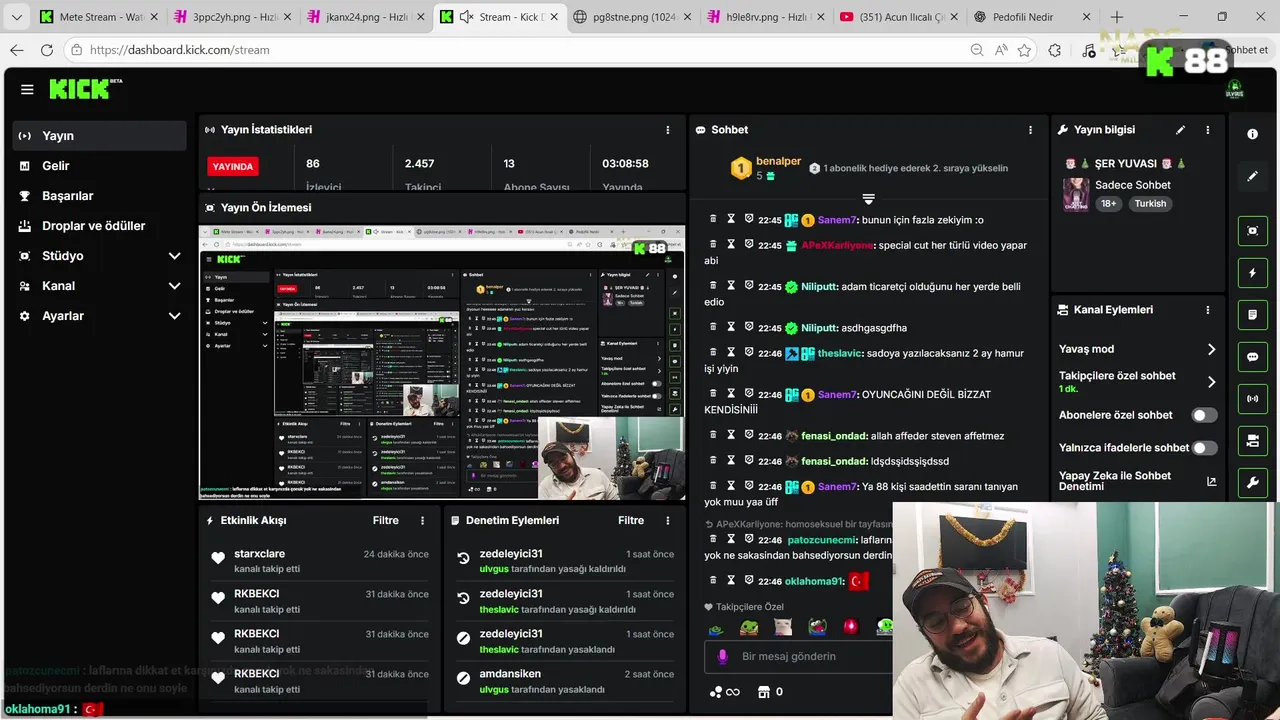This screenshot has height=720, width=1280.
Task: Open the Kanal Eylemleri three-dot menu
Action: tap(1208, 310)
